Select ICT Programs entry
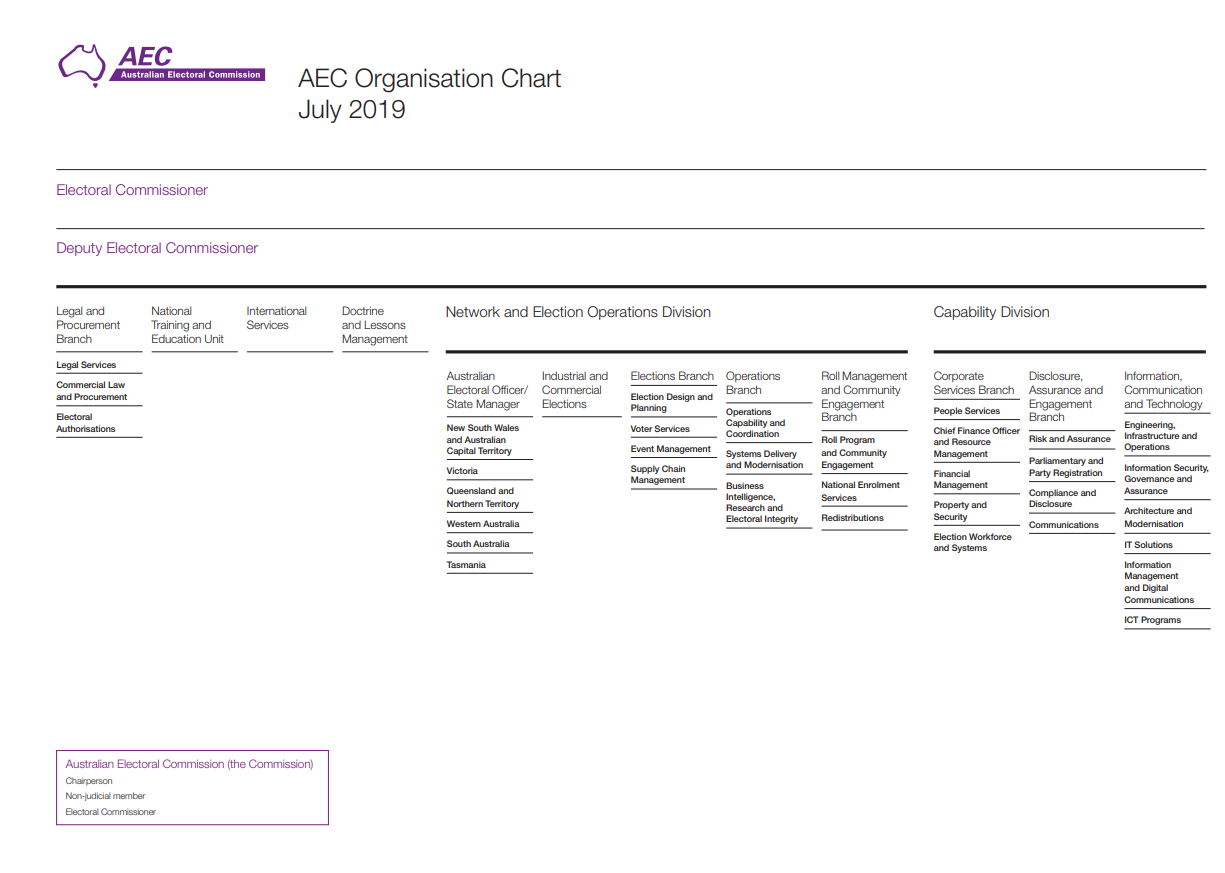 point(1152,620)
